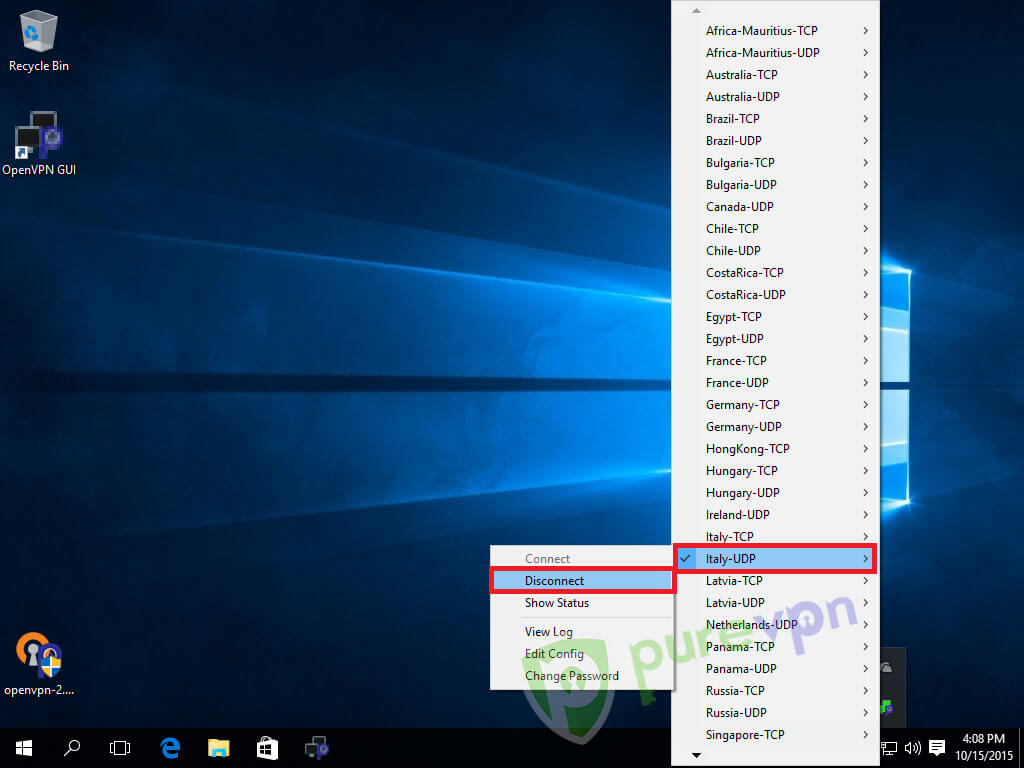This screenshot has width=1024, height=768.
Task: Open the network status tray icon
Action: point(889,748)
